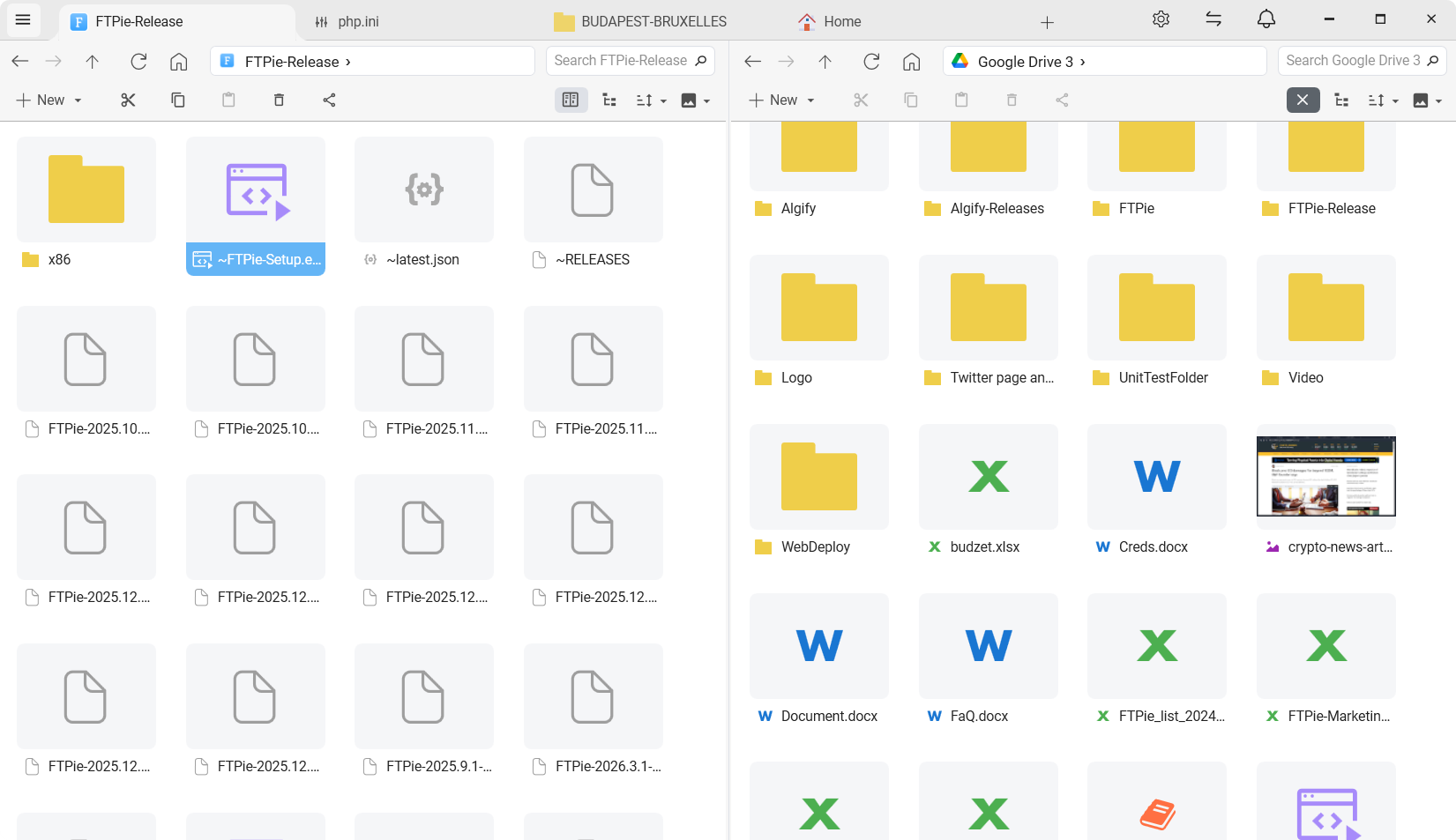The height and width of the screenshot is (840, 1456).
Task: Share ~FTPie-Setup using the share icon
Action: pyautogui.click(x=329, y=100)
